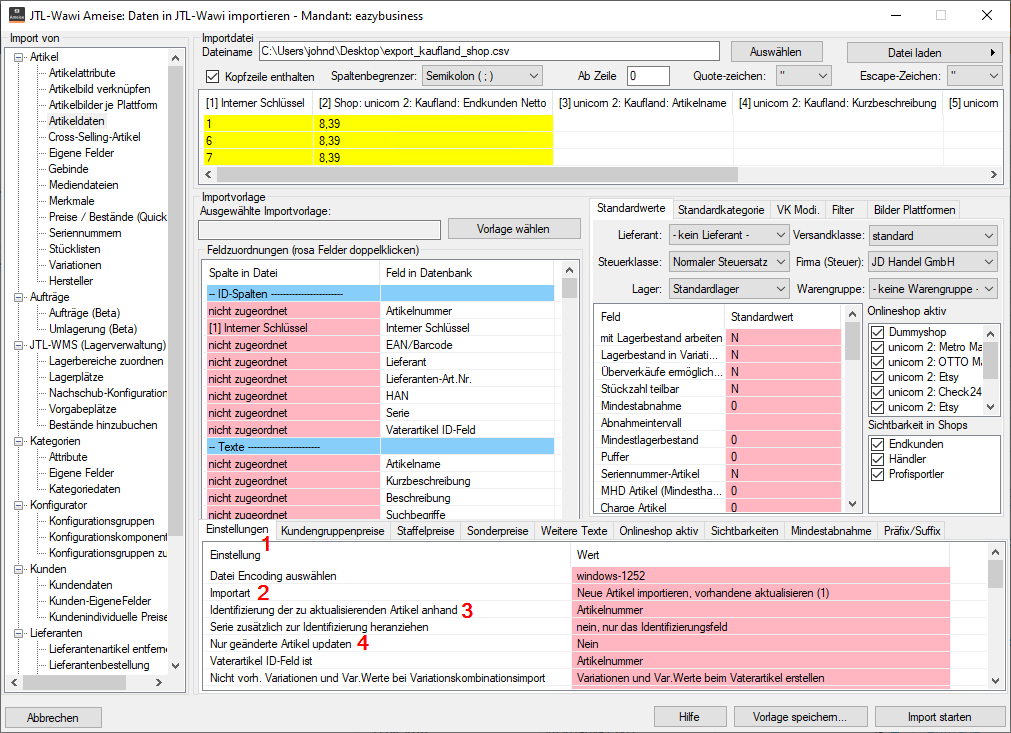Click down arrow of import tree scrollbar
The width and height of the screenshot is (1011, 733).
pyautogui.click(x=176, y=665)
